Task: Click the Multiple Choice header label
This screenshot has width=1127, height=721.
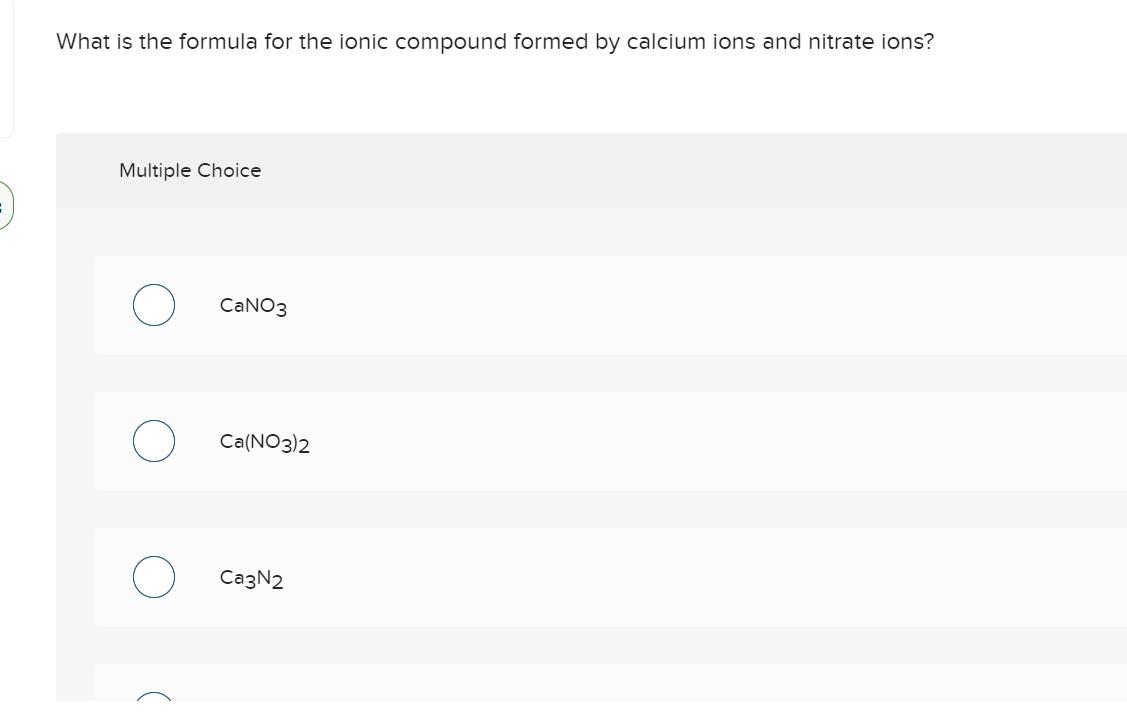Action: pyautogui.click(x=189, y=170)
